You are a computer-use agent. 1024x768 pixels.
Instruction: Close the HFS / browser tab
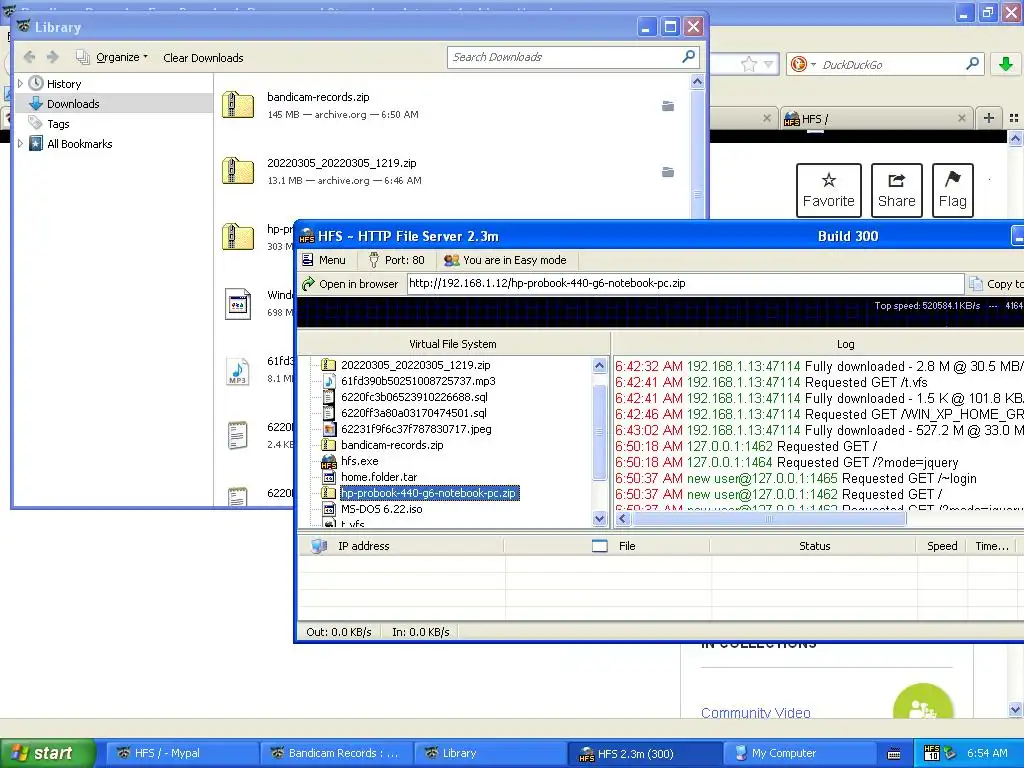[x=961, y=118]
